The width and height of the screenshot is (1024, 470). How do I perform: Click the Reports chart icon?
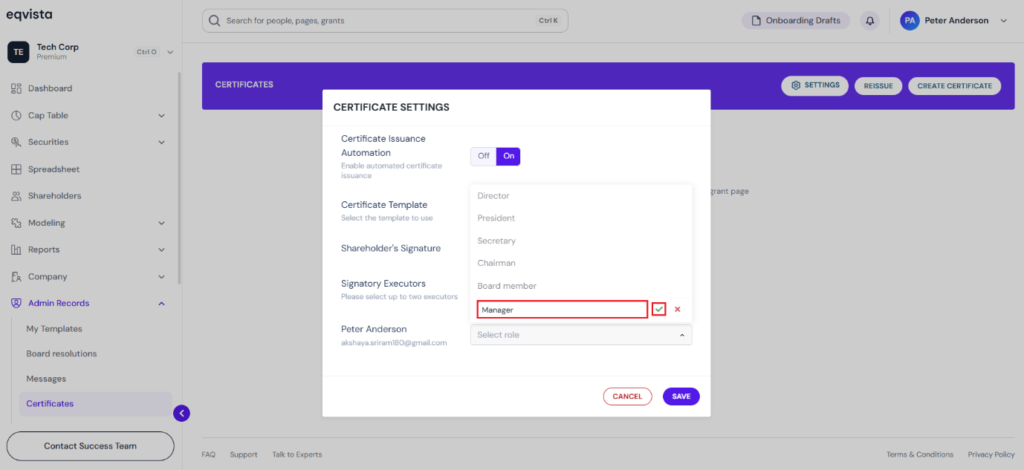[x=16, y=250]
